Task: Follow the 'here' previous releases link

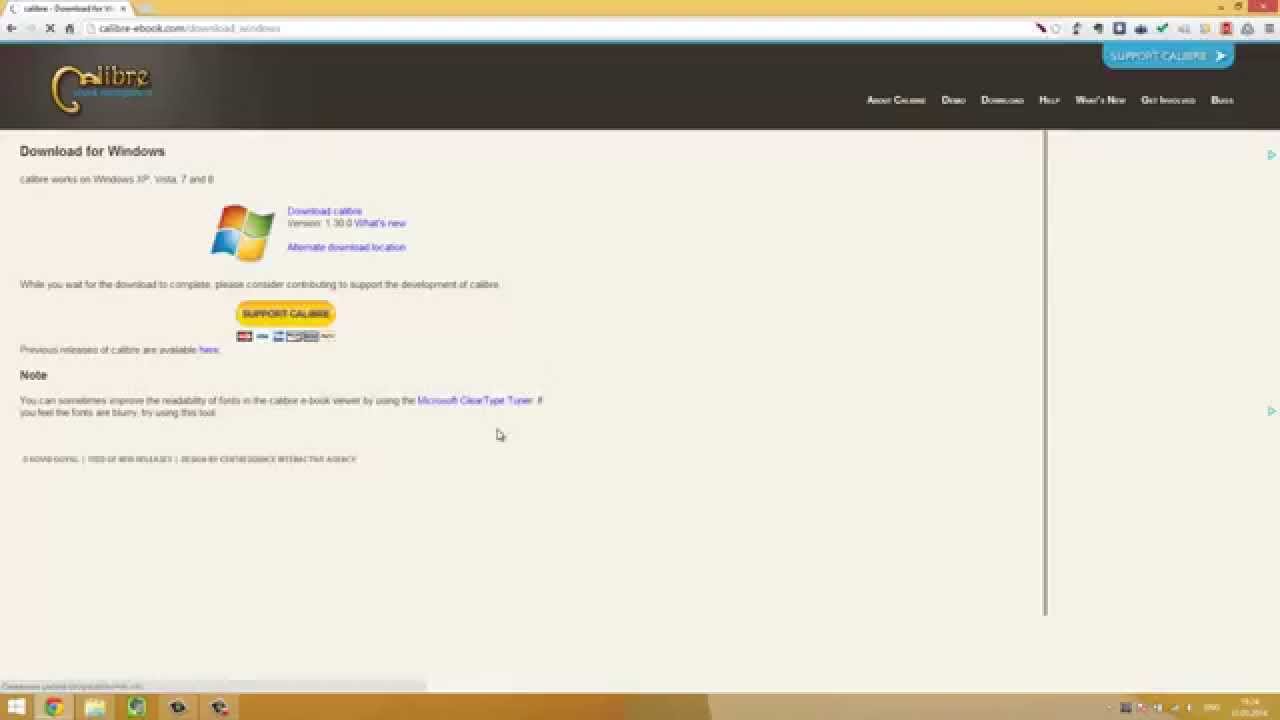Action: pos(208,350)
